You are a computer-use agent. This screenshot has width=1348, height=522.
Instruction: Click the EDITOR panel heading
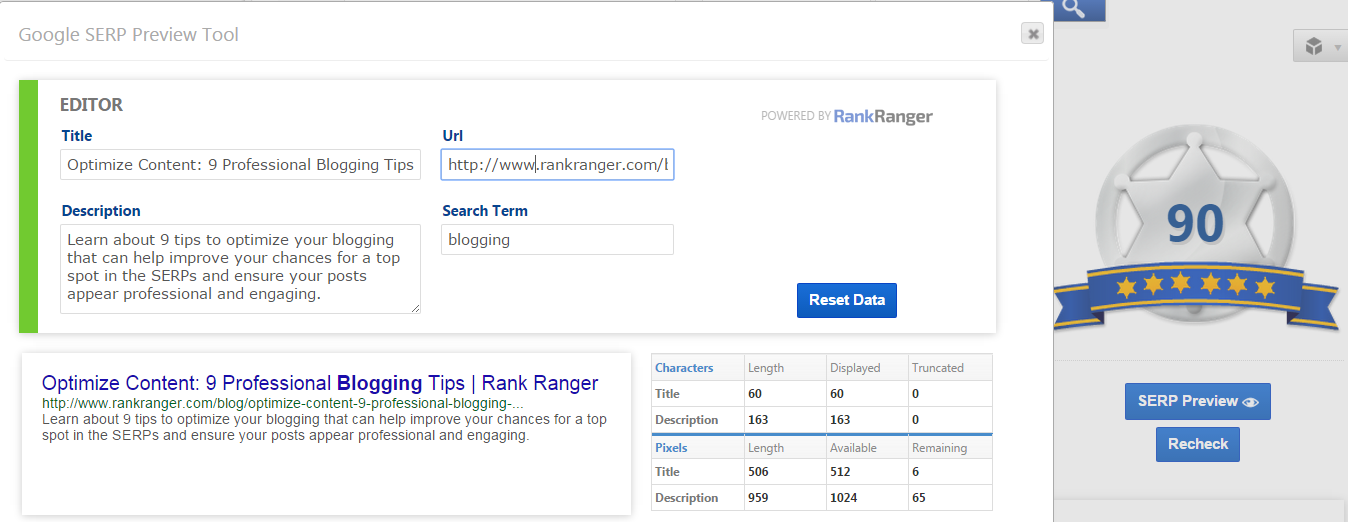point(91,105)
